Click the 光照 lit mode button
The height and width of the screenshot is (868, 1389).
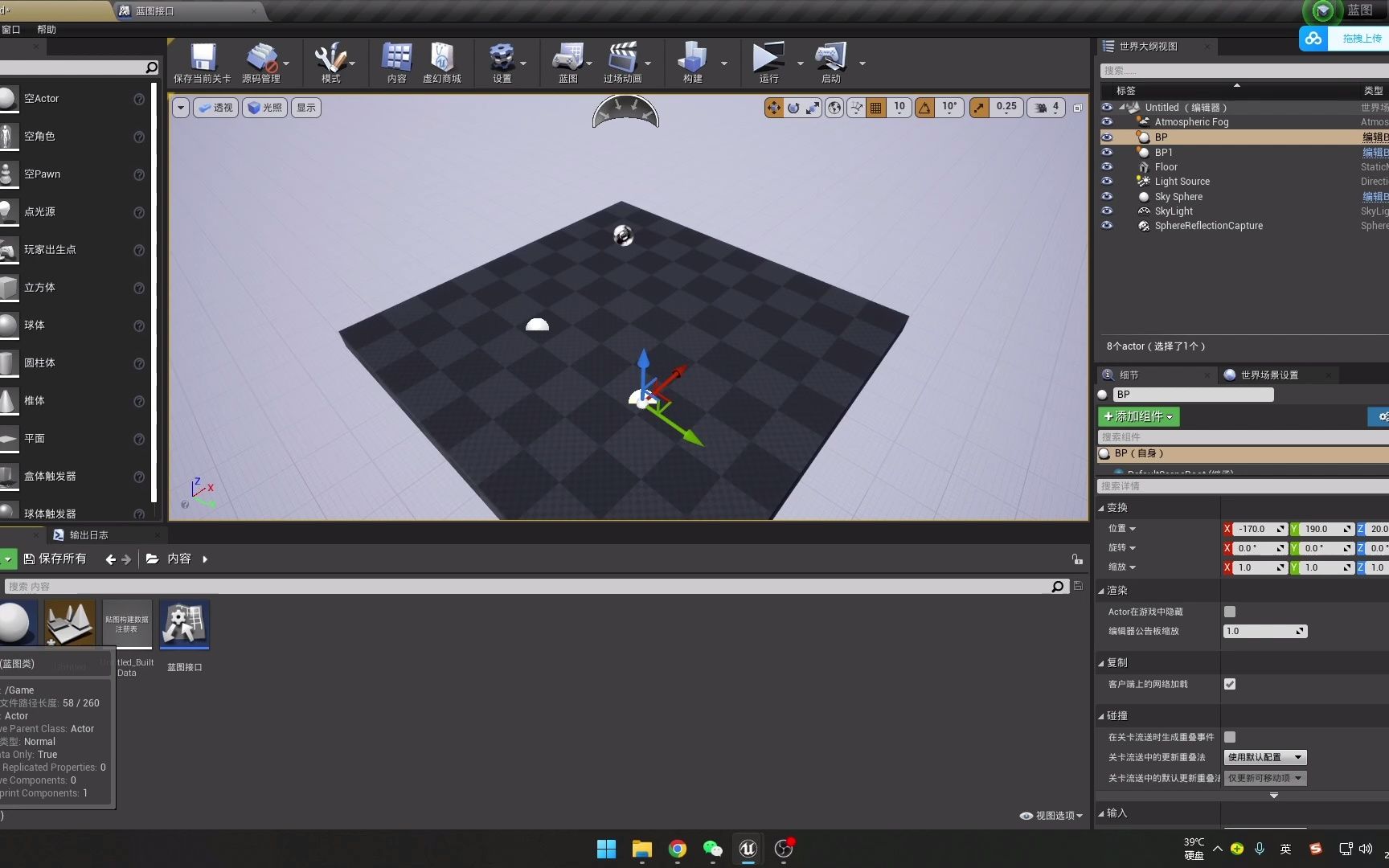(x=265, y=108)
